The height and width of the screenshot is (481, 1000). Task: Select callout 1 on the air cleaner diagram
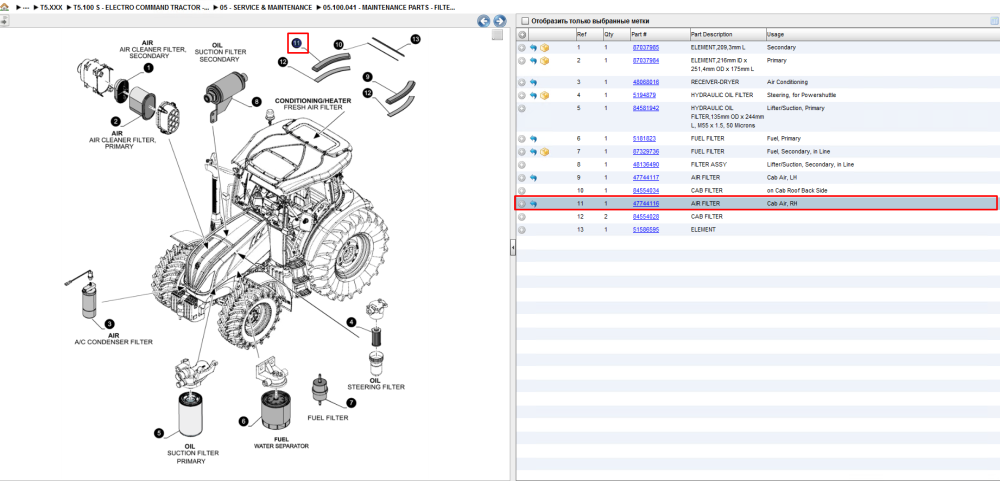(148, 68)
